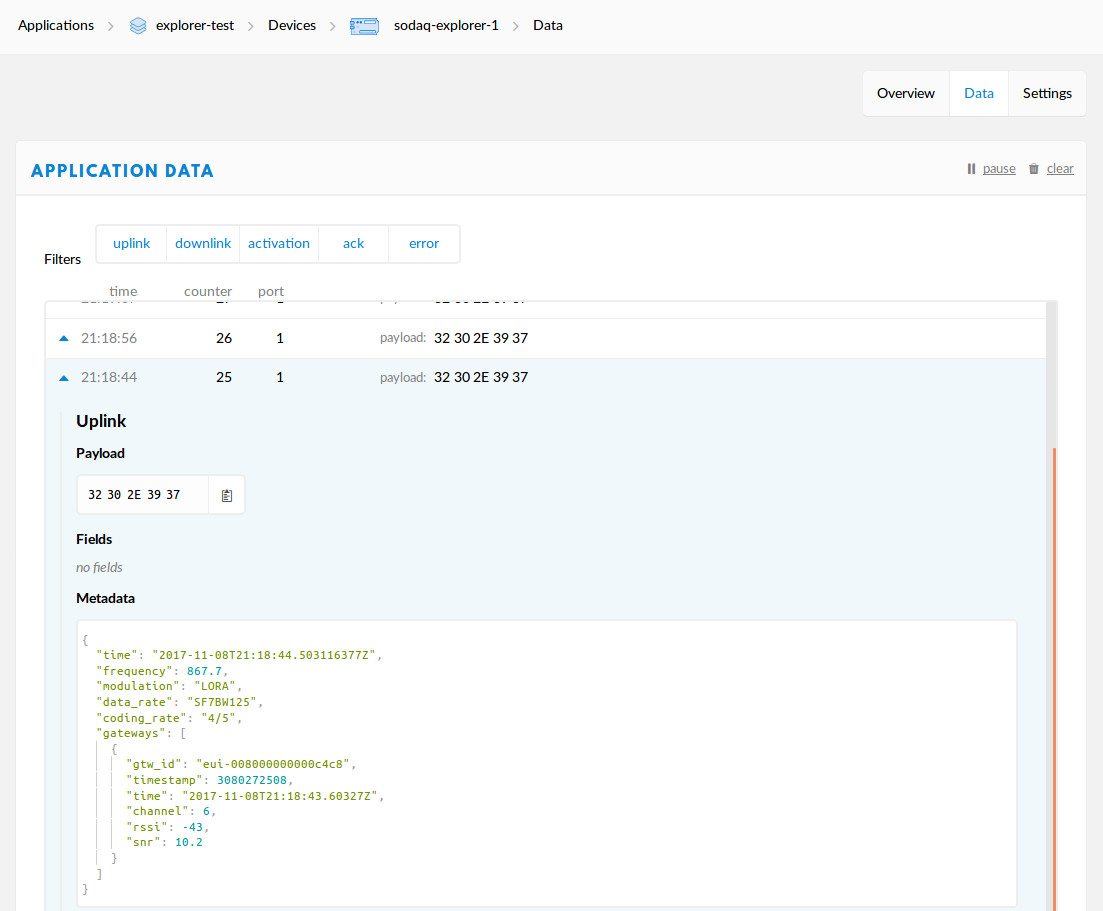The image size is (1103, 911).
Task: Toggle the activation filter
Action: 279,243
